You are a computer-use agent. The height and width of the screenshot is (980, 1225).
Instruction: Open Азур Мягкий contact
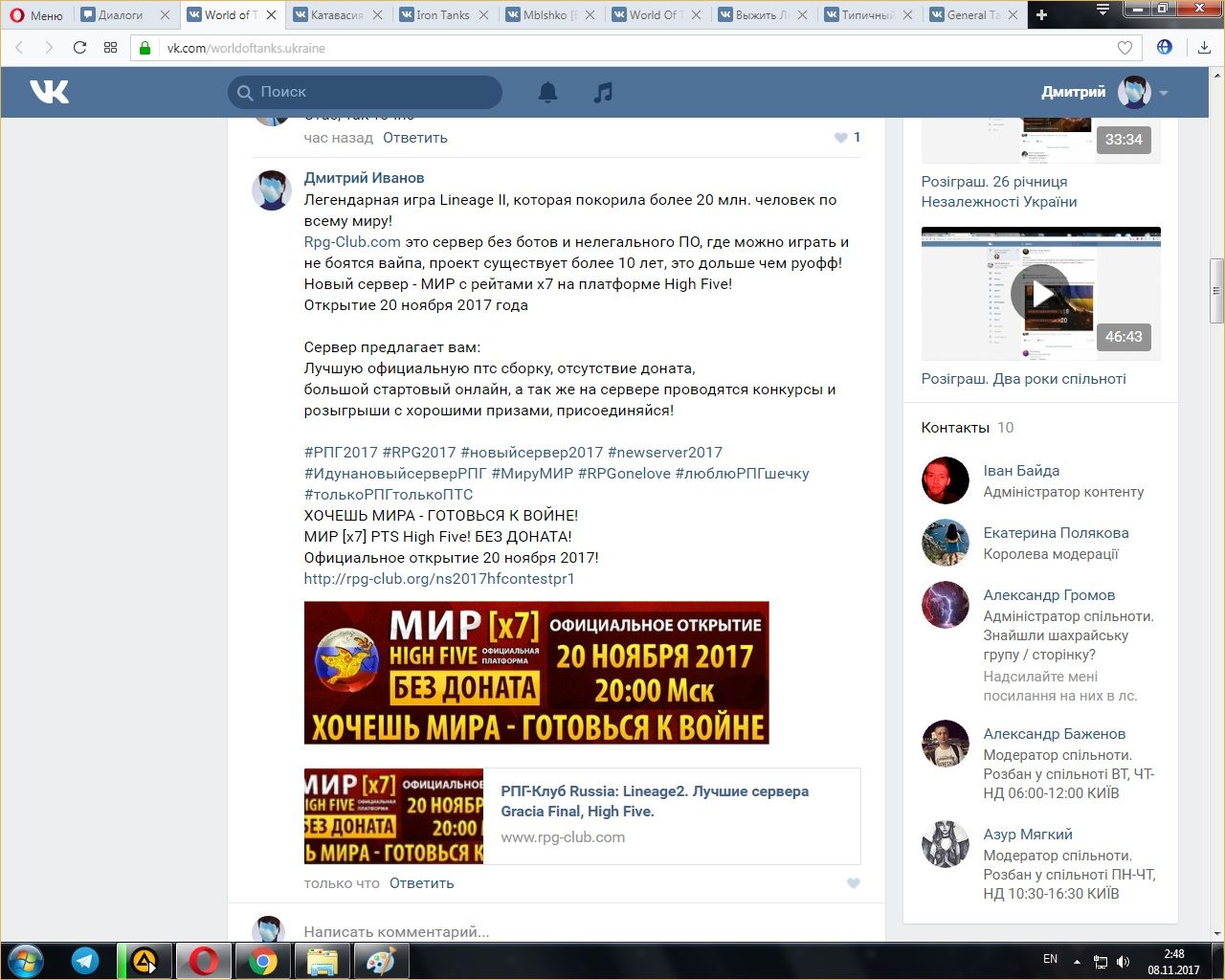[1028, 835]
